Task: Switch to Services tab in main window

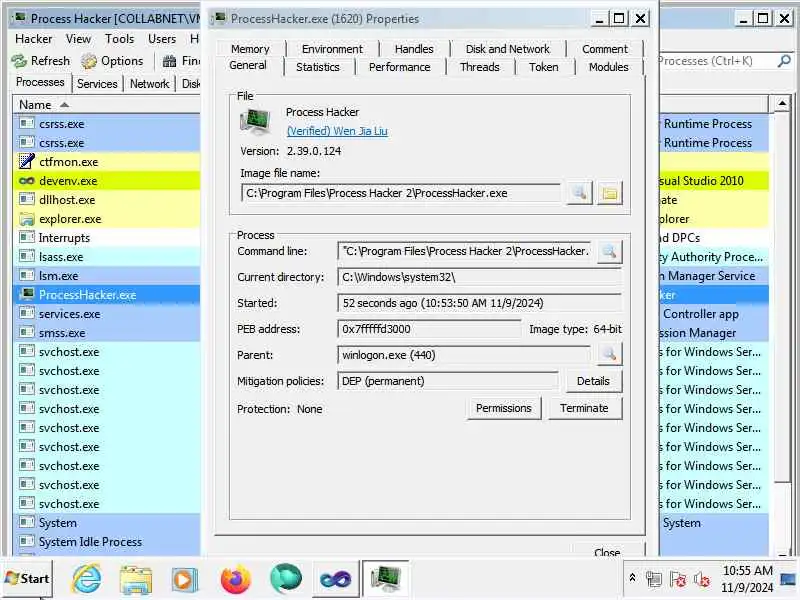Action: (x=97, y=84)
